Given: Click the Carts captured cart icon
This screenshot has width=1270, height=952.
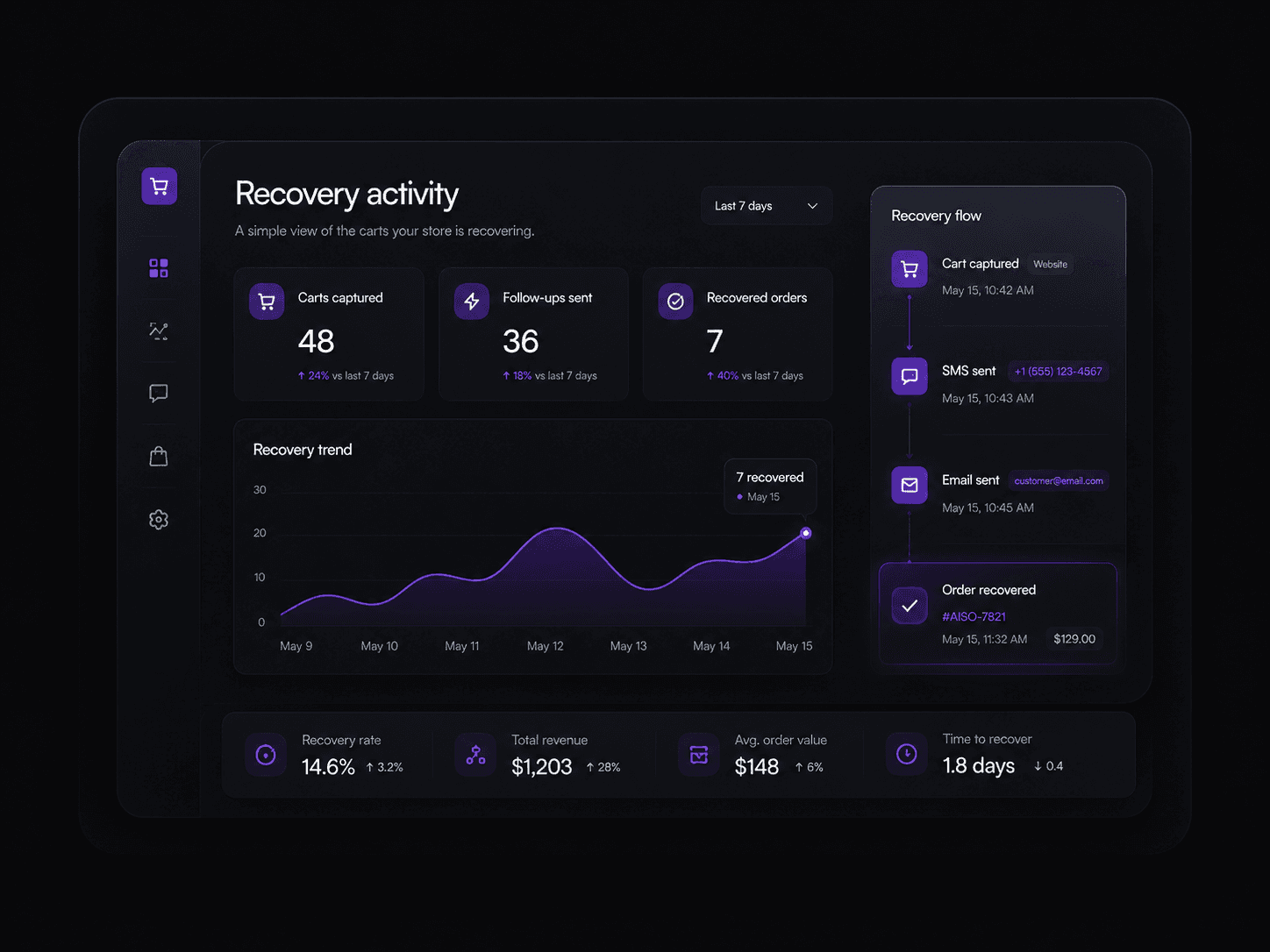Looking at the screenshot, I should (x=267, y=302).
